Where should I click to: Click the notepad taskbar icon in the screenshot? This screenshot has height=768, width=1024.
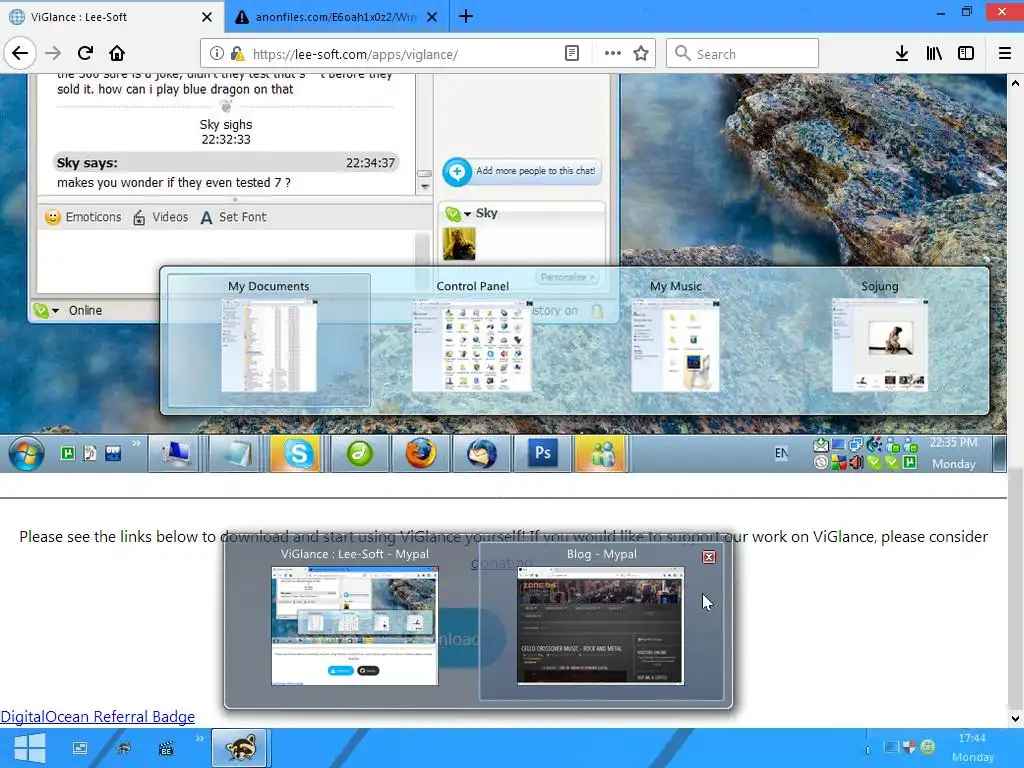(x=237, y=453)
